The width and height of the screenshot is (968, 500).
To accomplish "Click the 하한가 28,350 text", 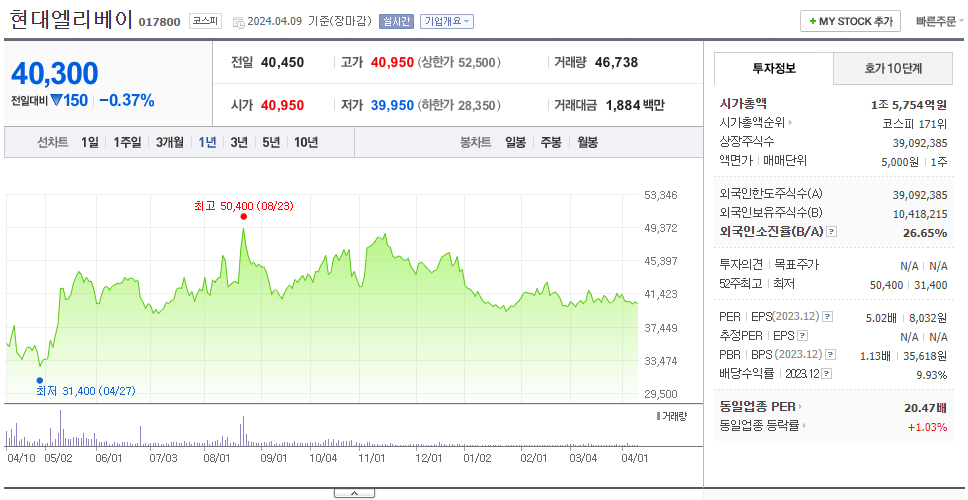I will tap(459, 106).
